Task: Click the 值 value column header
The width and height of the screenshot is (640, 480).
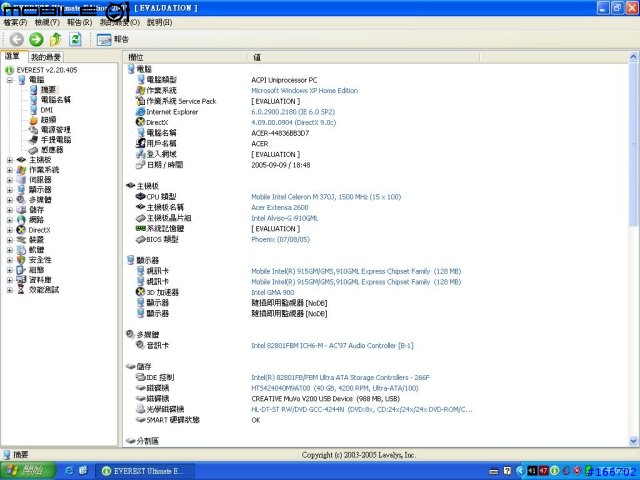Action: point(363,58)
